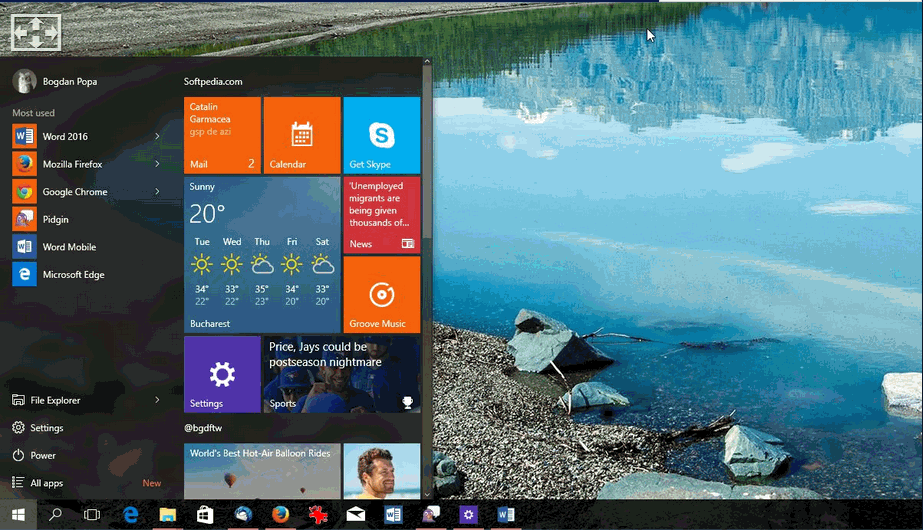This screenshot has width=923, height=530.
Task: Expand File Explorer jump list arrow
Action: pos(157,400)
